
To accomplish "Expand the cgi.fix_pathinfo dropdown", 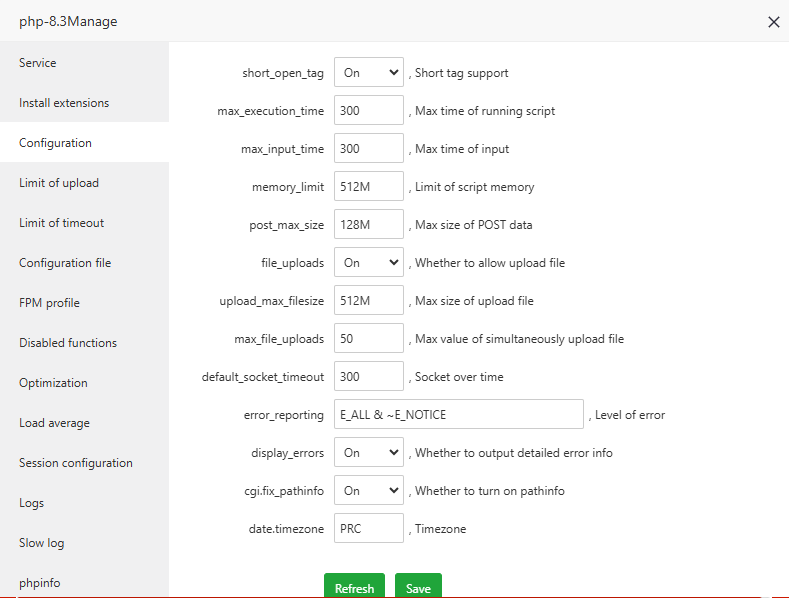I will point(368,491).
